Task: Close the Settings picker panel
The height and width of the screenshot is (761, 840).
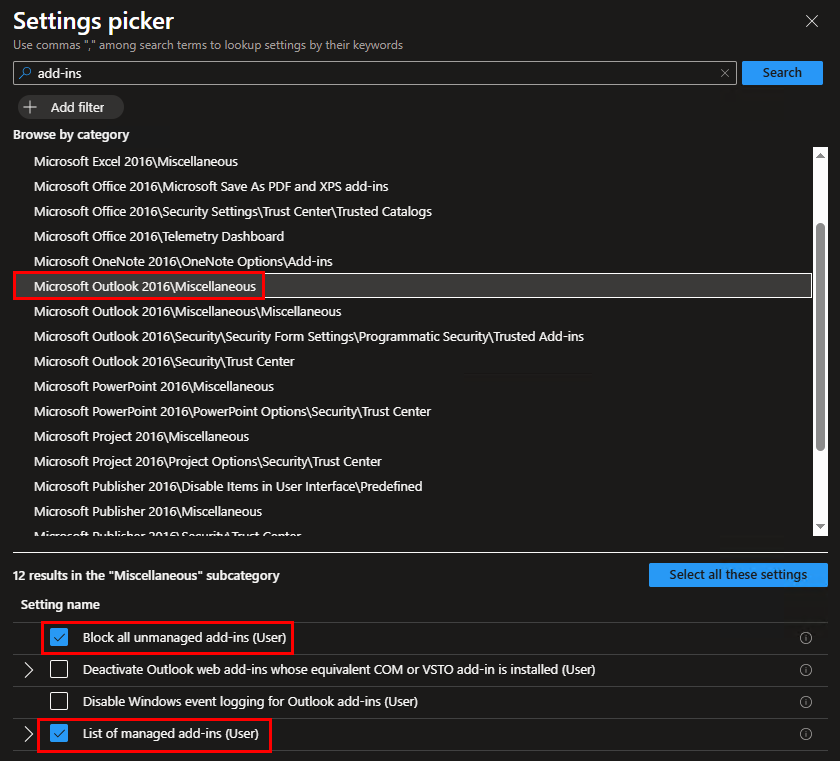Action: pyautogui.click(x=812, y=20)
